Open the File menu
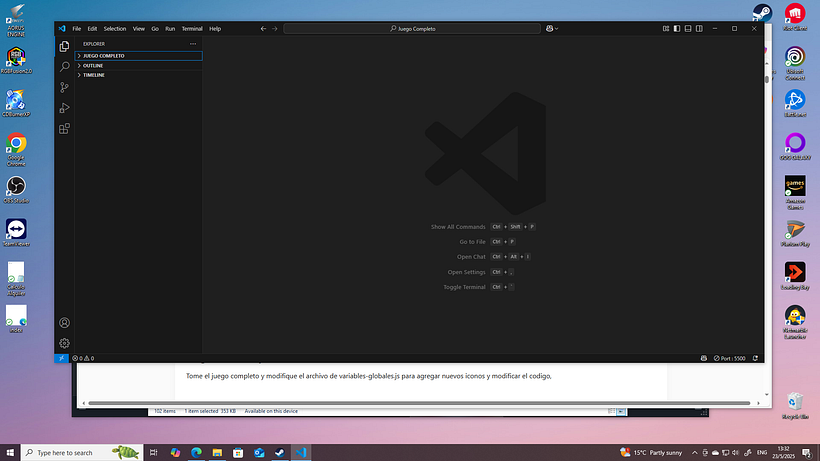 tap(77, 29)
